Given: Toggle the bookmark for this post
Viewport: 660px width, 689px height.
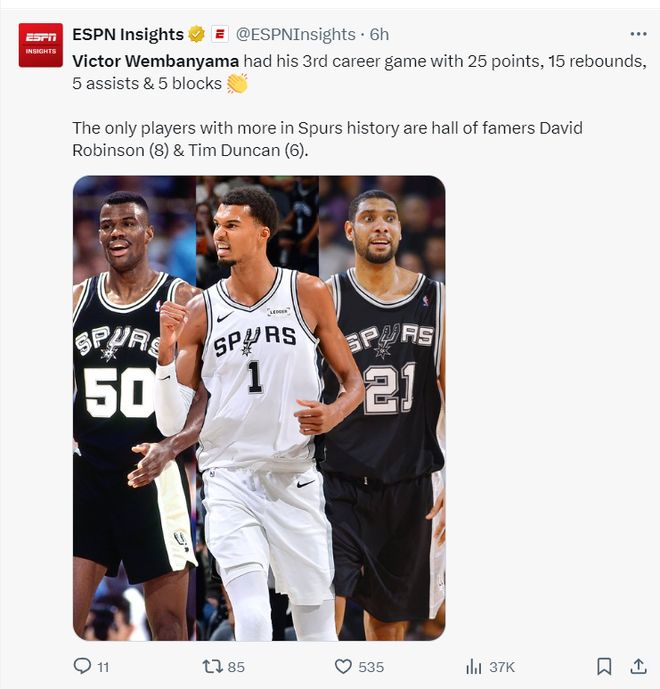Looking at the screenshot, I should point(604,666).
